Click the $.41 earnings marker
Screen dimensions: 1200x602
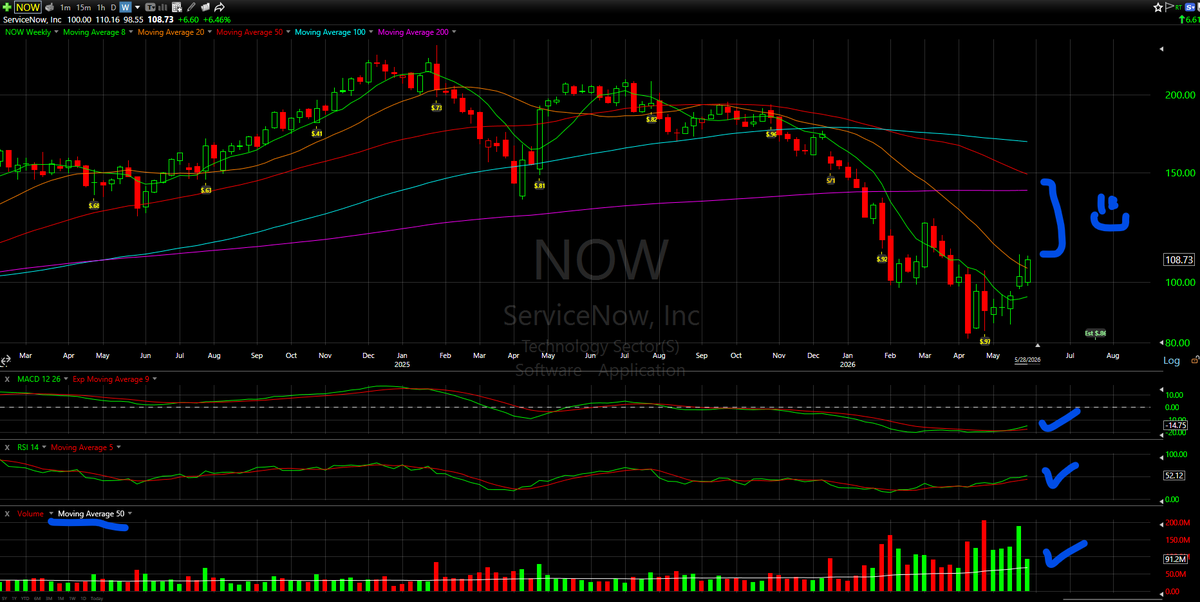tap(317, 133)
